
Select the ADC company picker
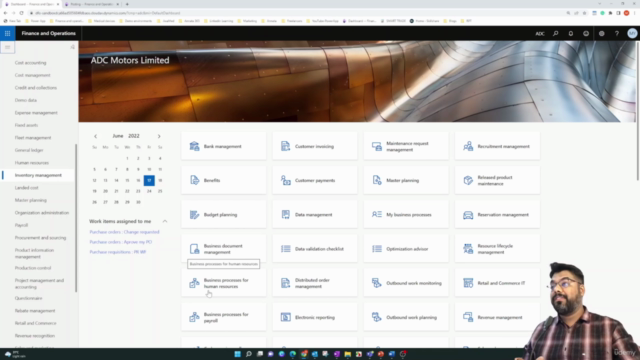540,34
